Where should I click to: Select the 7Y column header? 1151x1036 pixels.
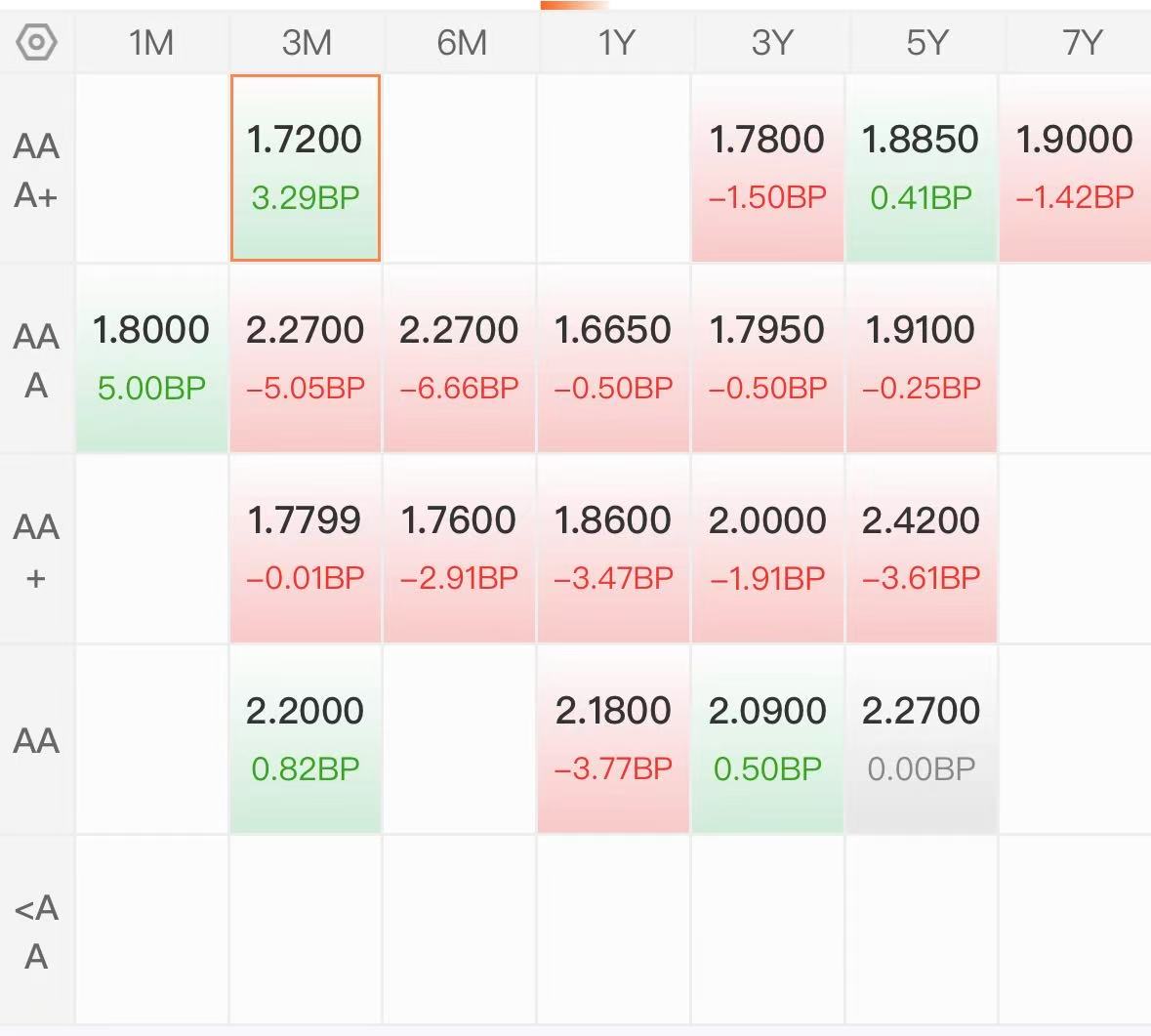[1081, 42]
